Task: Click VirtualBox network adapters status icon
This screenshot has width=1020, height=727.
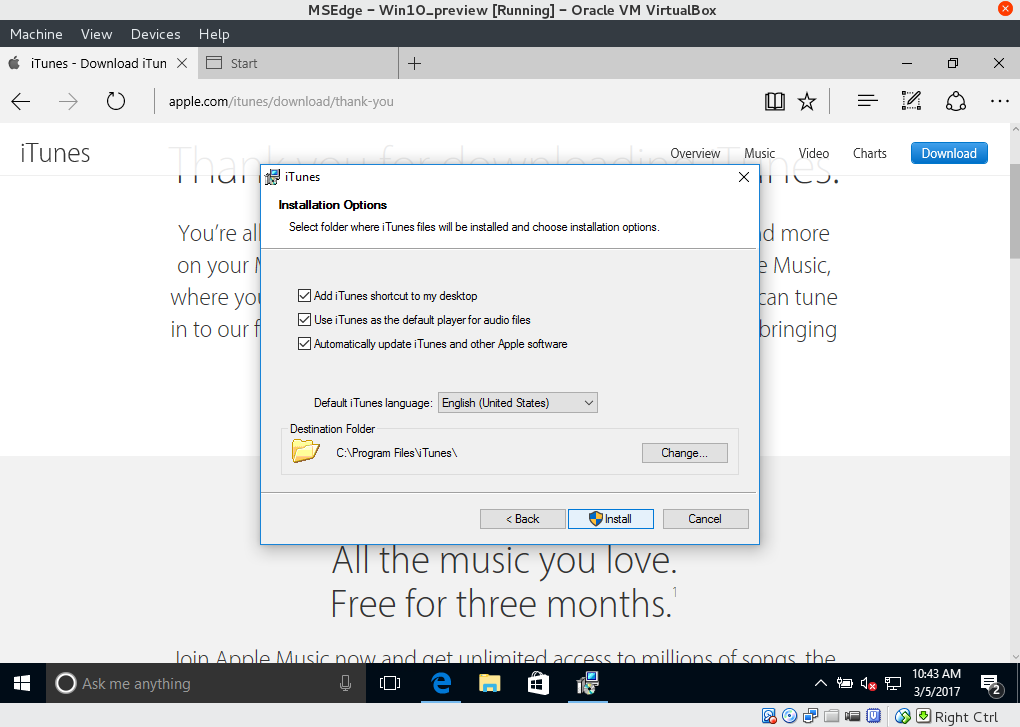Action: (811, 717)
